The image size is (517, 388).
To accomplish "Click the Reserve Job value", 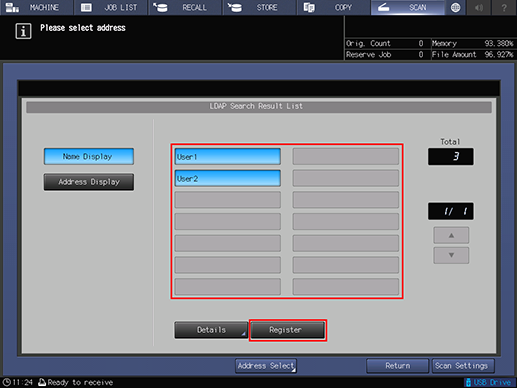I will pyautogui.click(x=421, y=55).
